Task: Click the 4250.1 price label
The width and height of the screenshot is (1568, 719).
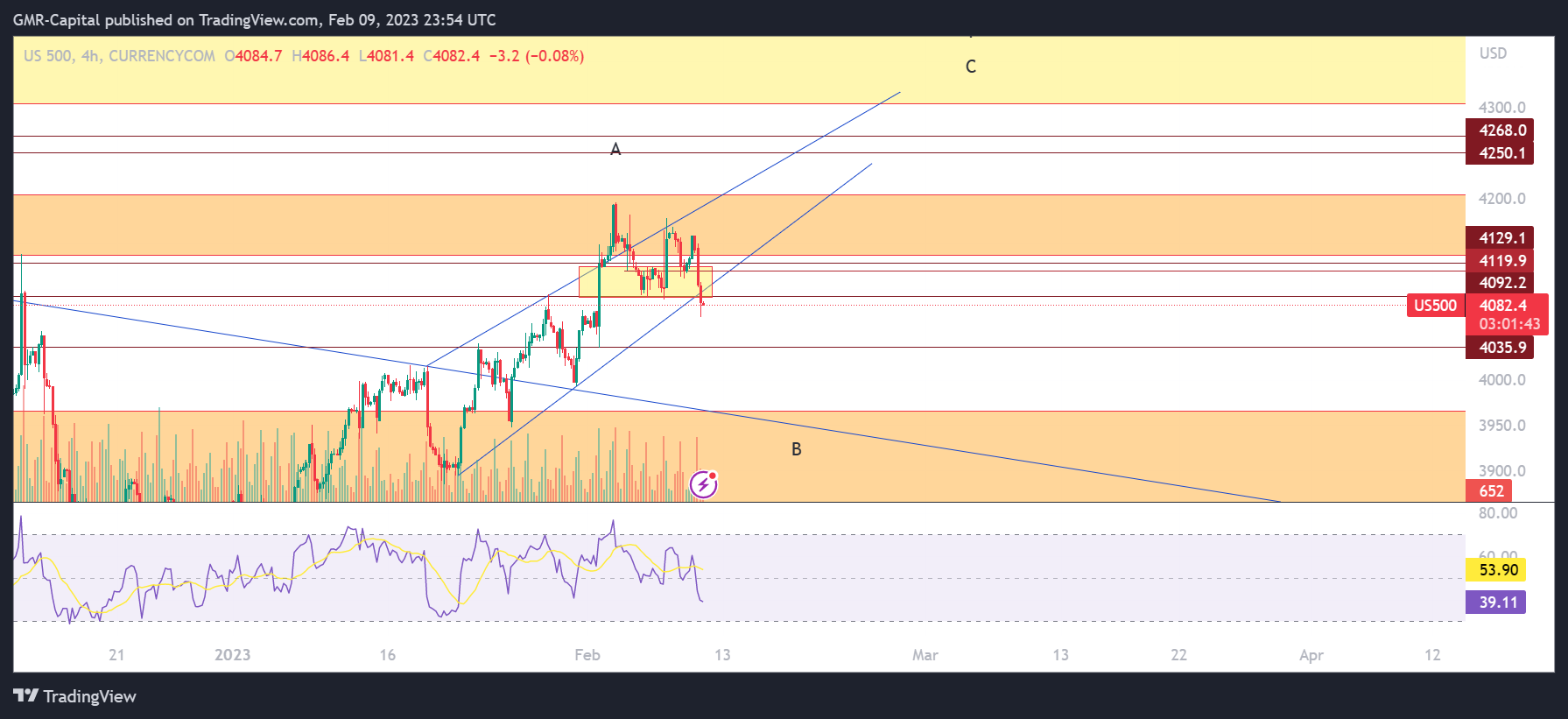Action: point(1500,153)
